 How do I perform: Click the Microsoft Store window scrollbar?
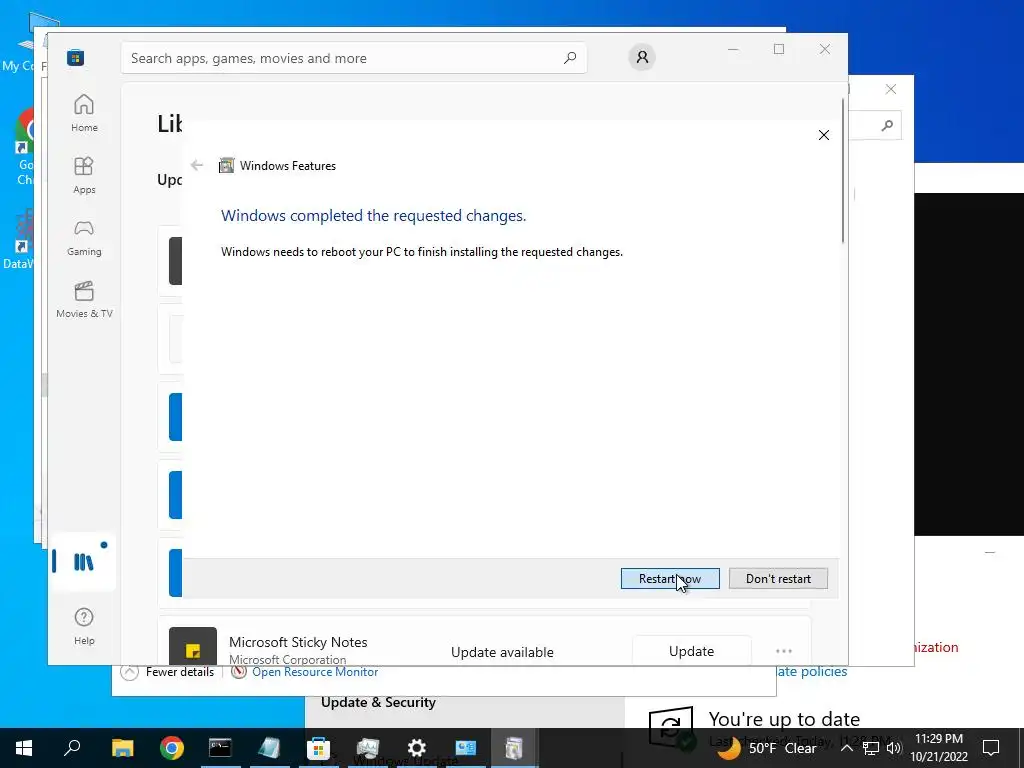[x=843, y=171]
